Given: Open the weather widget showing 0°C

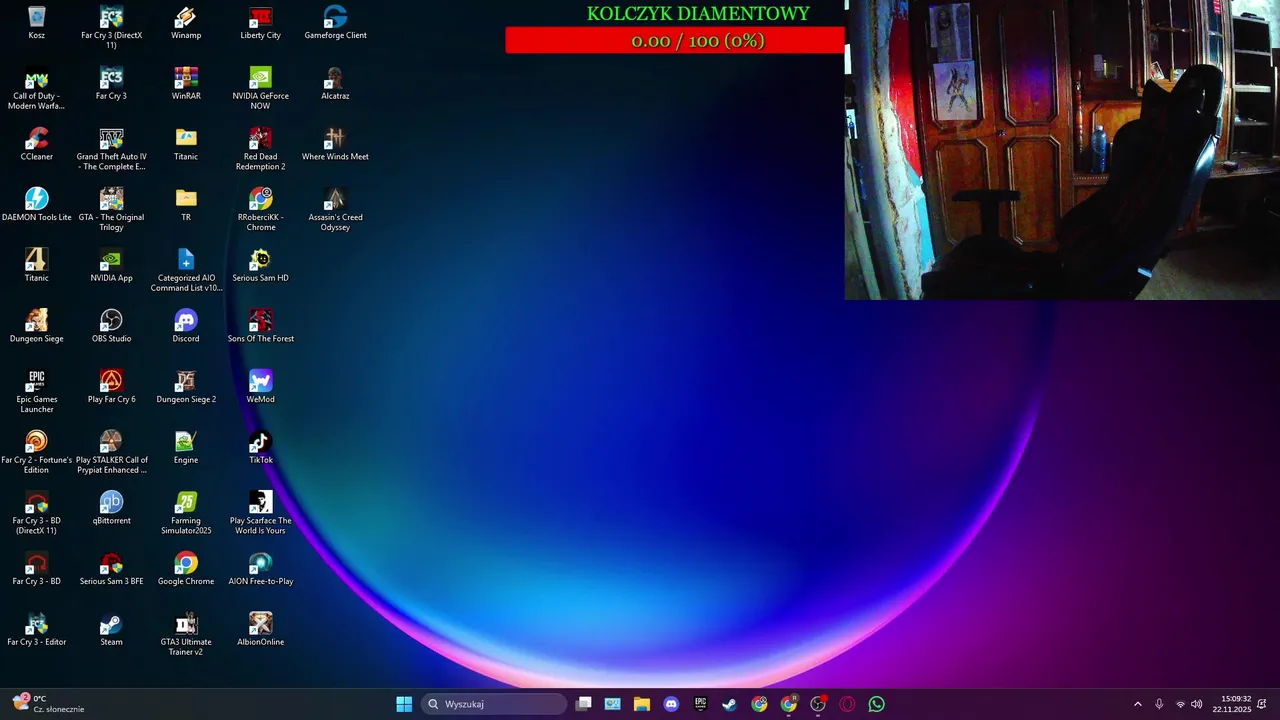Looking at the screenshot, I should click(x=48, y=704).
